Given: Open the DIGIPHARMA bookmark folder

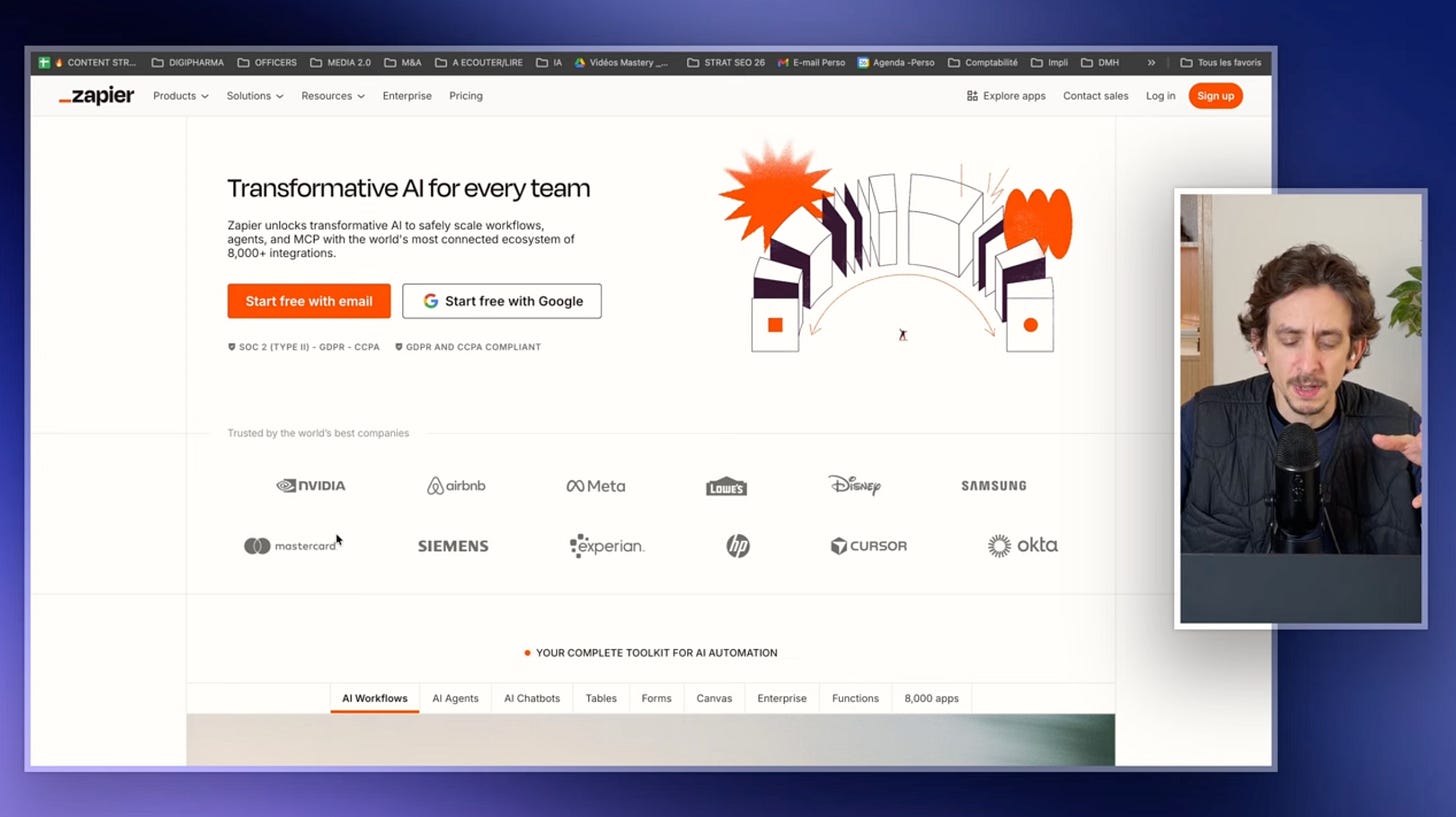Looking at the screenshot, I should (x=188, y=62).
